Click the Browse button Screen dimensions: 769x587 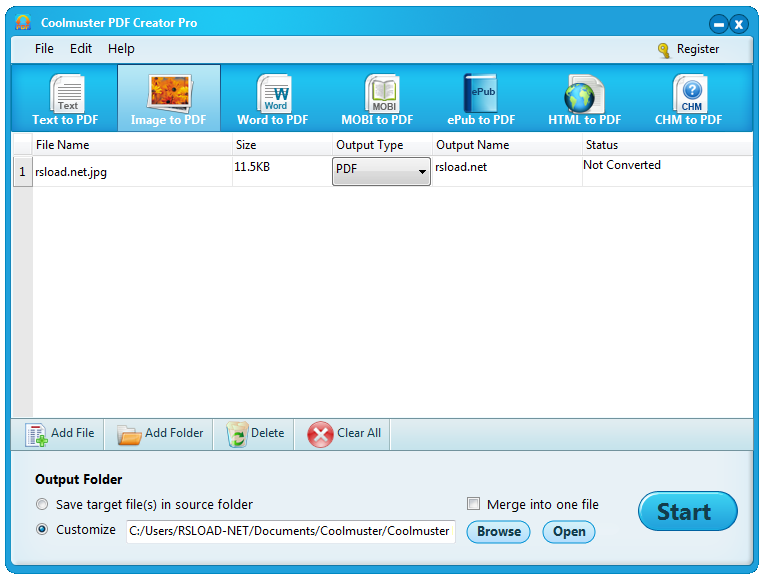point(498,532)
